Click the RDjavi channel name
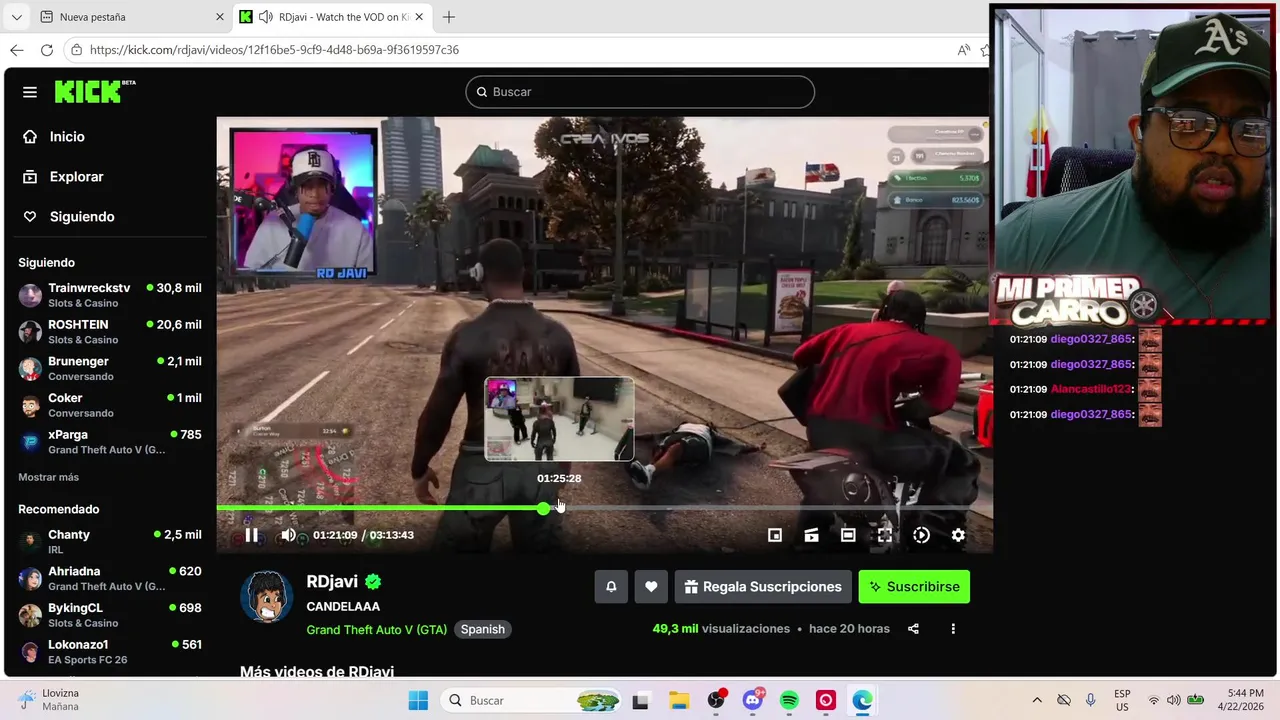1280x720 pixels. pyautogui.click(x=332, y=581)
